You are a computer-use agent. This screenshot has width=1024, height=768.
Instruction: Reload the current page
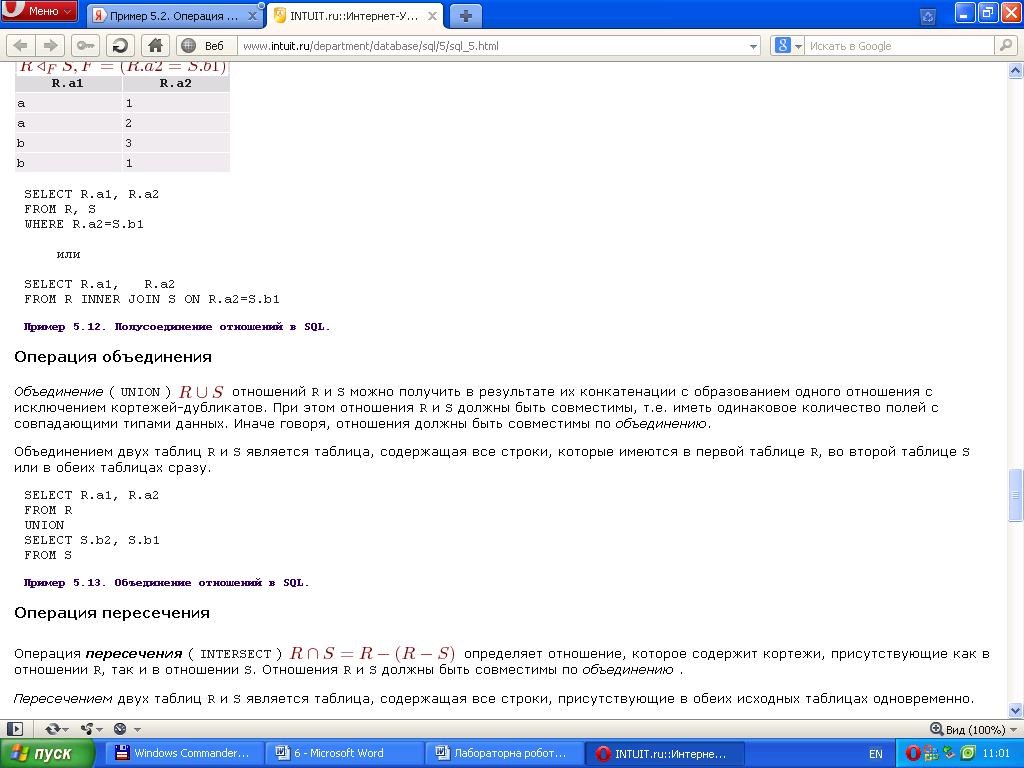[x=120, y=45]
